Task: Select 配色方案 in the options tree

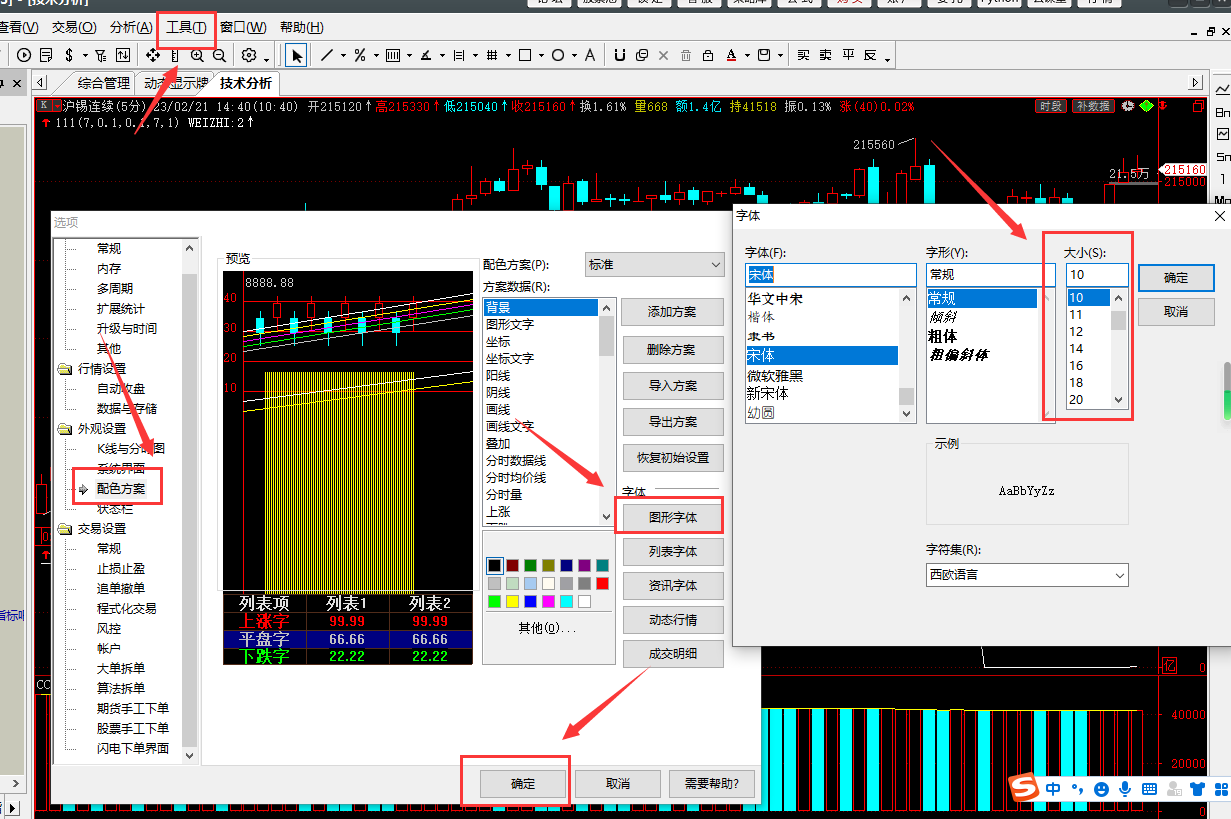Action: (120, 489)
